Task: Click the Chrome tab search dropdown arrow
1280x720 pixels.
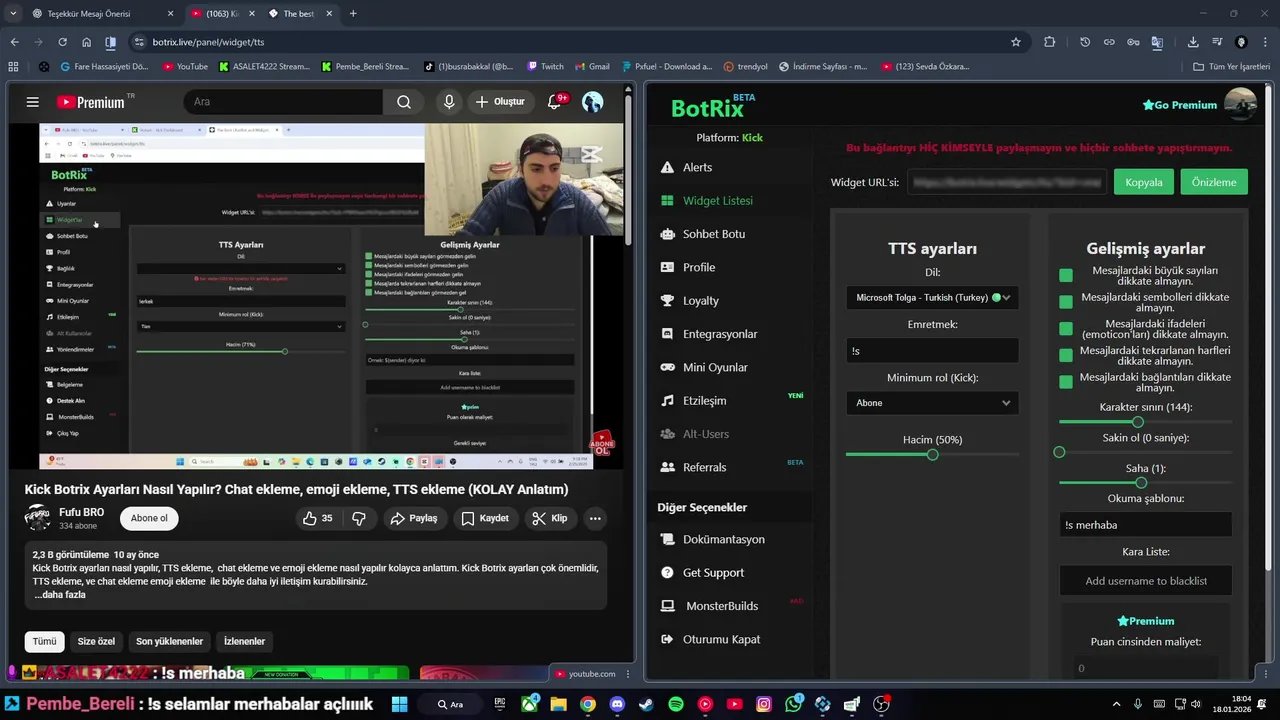Action: (12, 14)
